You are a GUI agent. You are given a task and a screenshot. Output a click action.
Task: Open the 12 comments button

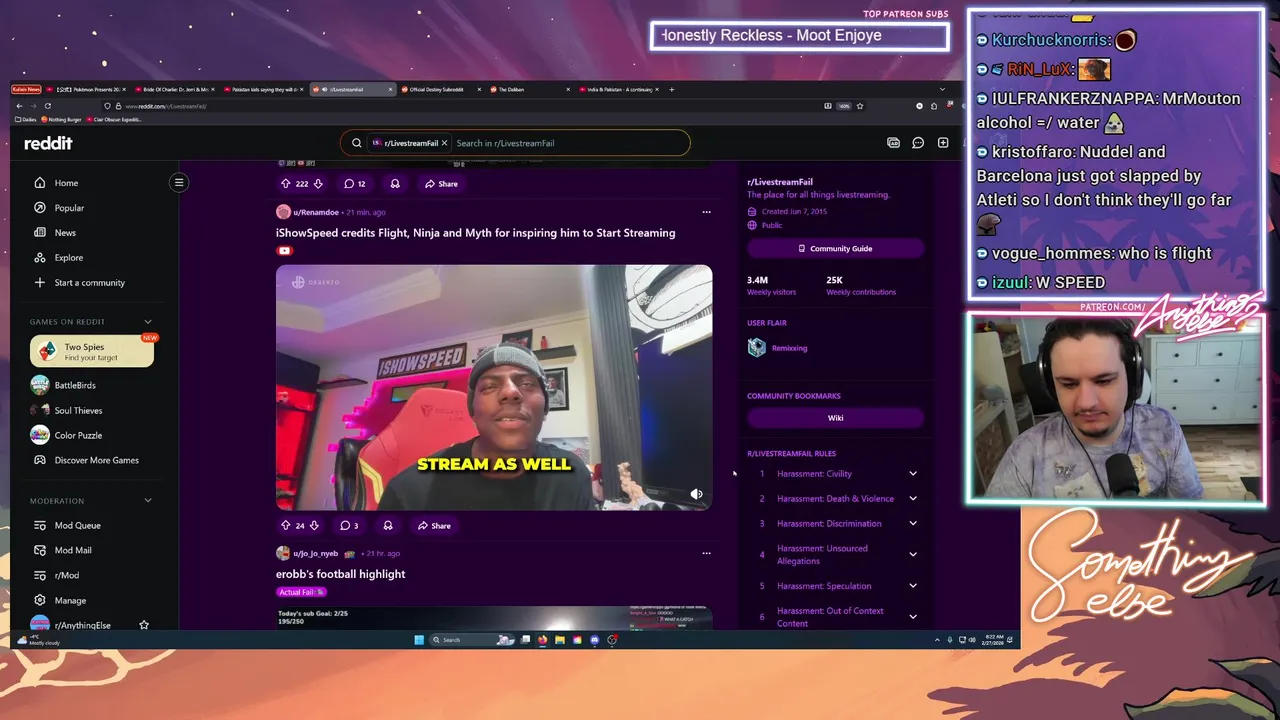tap(354, 184)
